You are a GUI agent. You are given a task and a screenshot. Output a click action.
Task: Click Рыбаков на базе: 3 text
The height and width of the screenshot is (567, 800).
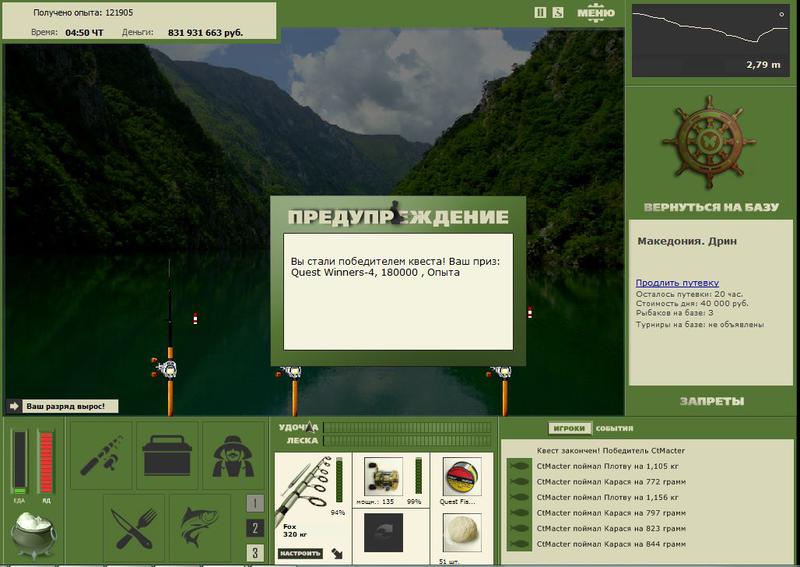(x=674, y=312)
